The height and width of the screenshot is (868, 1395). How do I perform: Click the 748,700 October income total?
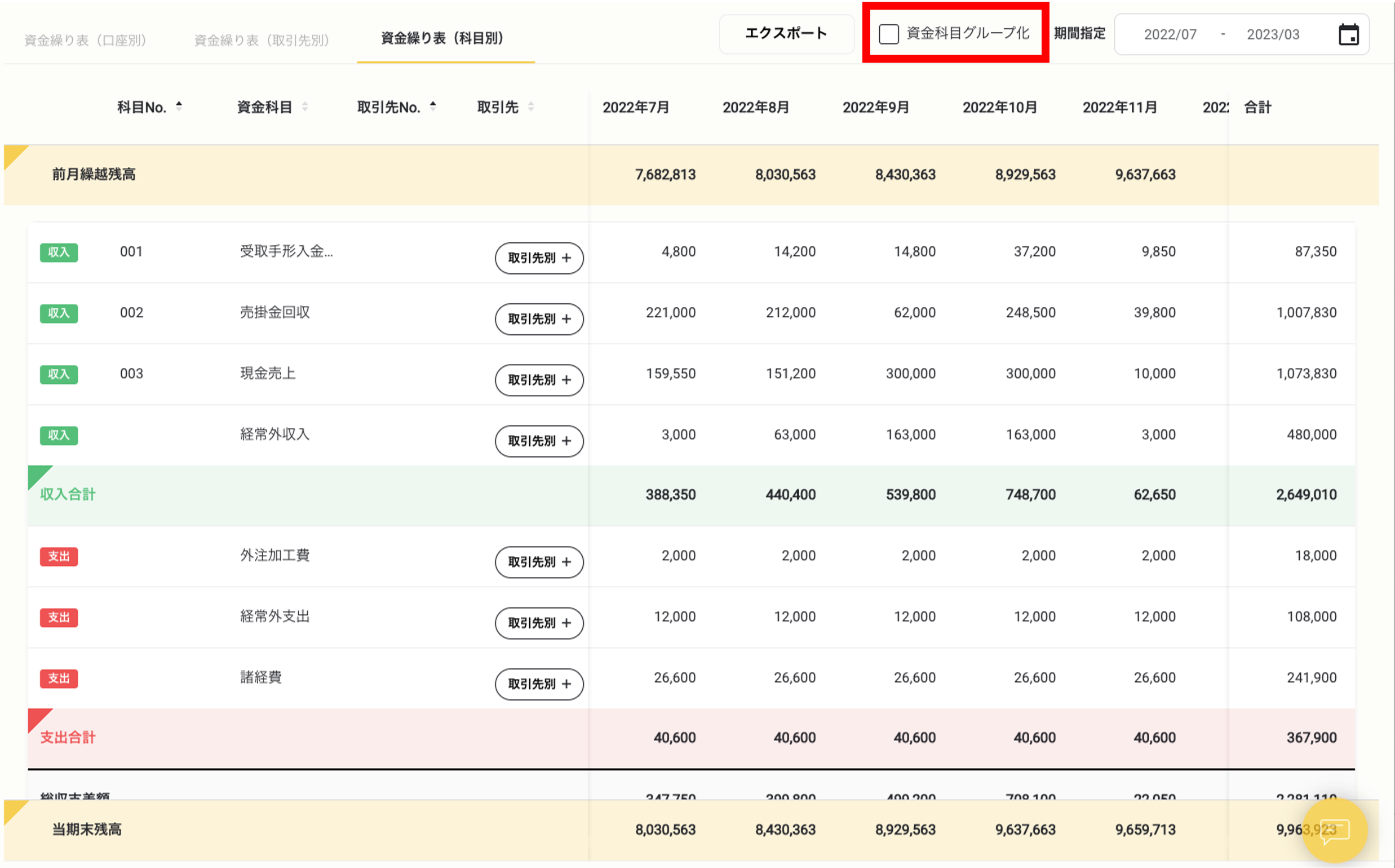[x=1030, y=494]
